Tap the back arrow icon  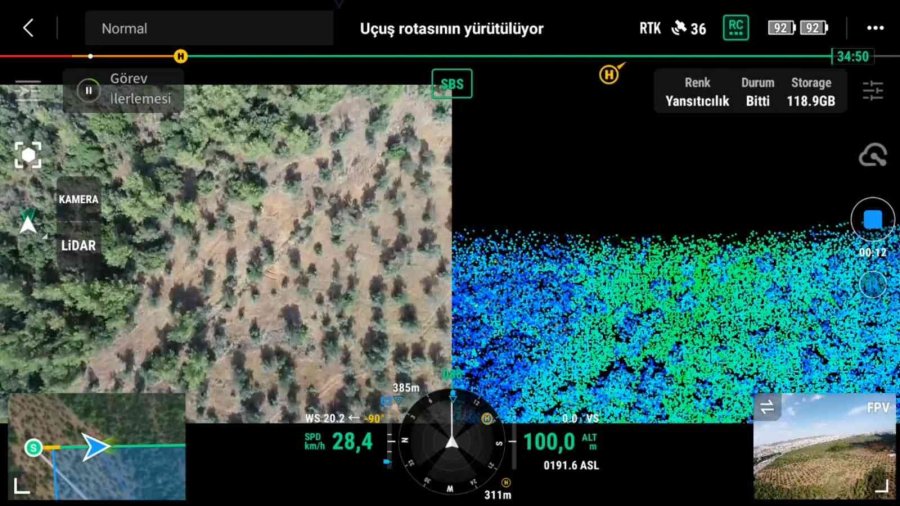coord(28,28)
